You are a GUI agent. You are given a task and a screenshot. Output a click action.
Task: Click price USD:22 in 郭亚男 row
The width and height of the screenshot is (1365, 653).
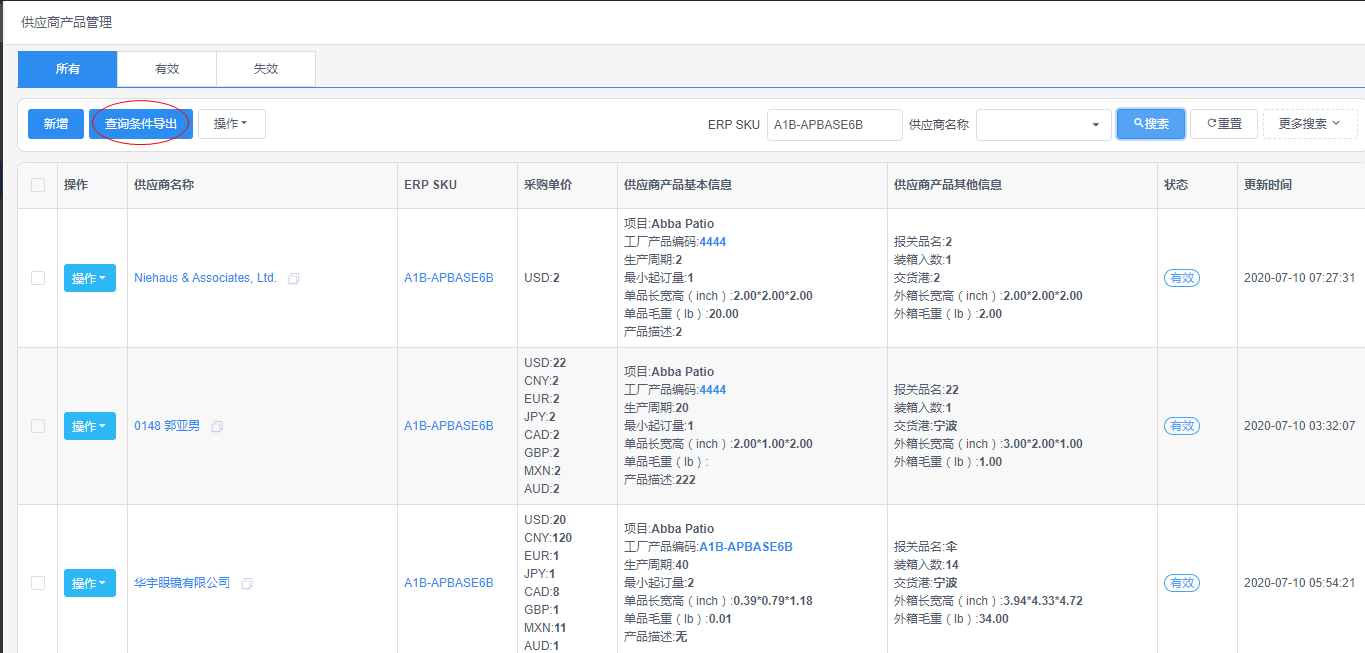[x=545, y=363]
